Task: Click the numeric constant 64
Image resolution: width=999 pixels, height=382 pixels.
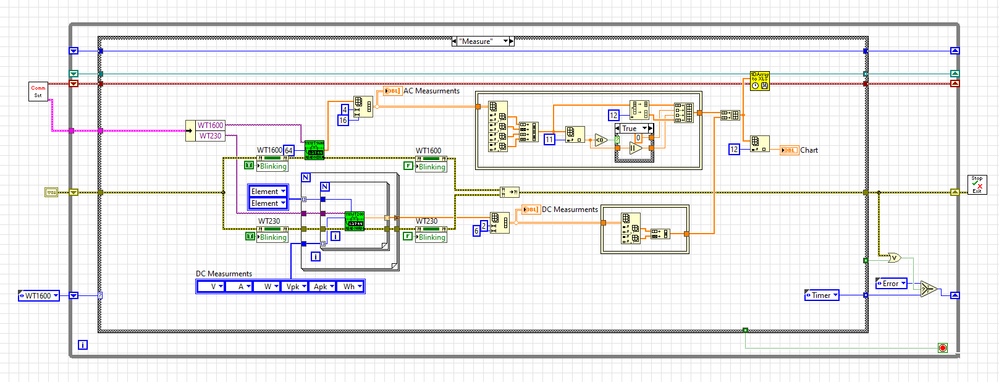Action: click(289, 150)
